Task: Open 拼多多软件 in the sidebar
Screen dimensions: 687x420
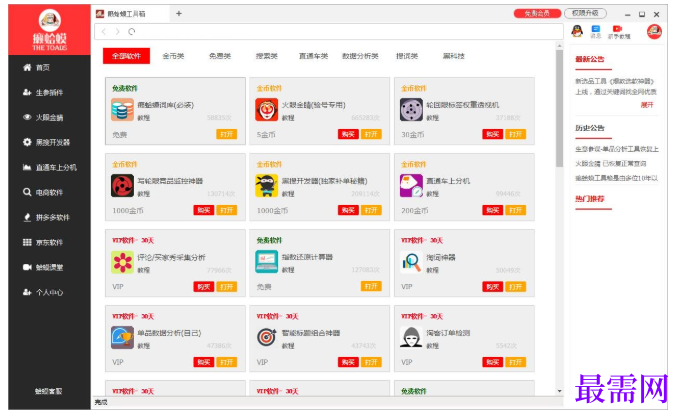Action: point(46,217)
